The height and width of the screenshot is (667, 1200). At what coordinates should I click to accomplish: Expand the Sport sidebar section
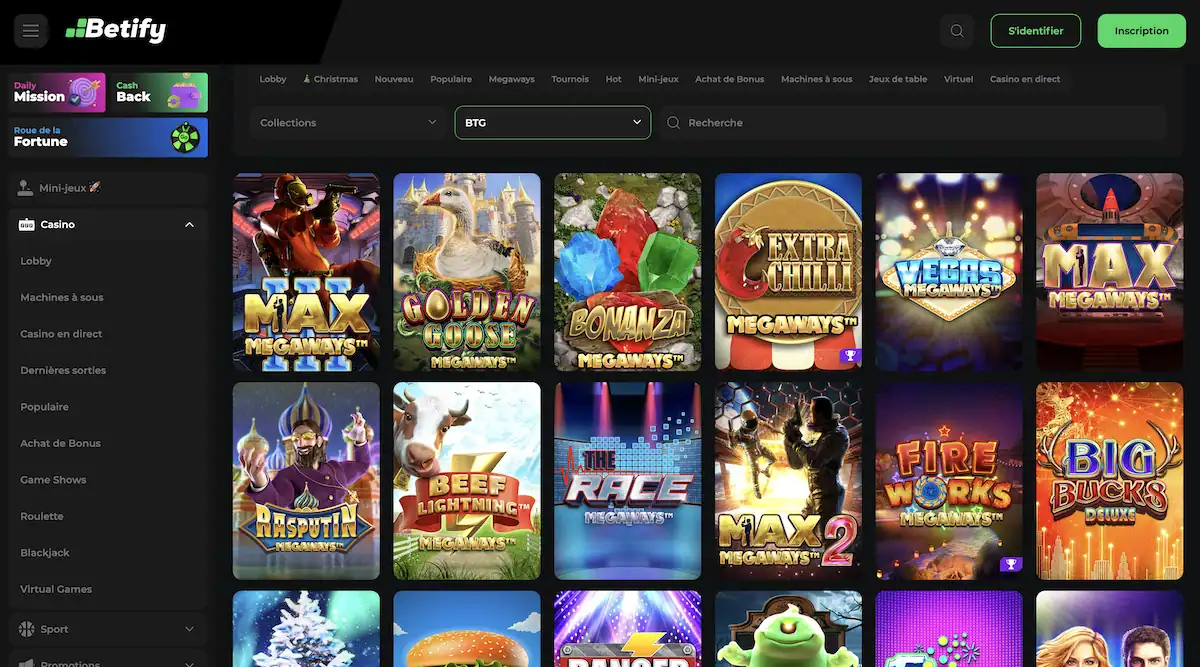[190, 629]
